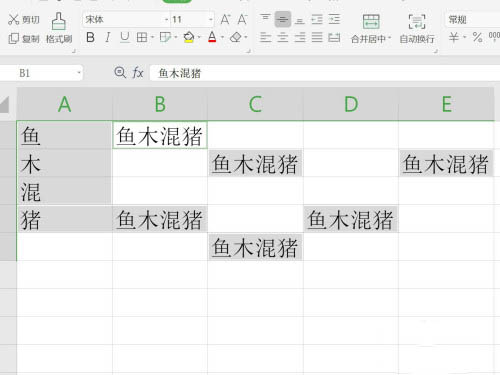500x375 pixels.
Task: Expand the eraser clear dropdown arrow
Action: click(x=246, y=37)
